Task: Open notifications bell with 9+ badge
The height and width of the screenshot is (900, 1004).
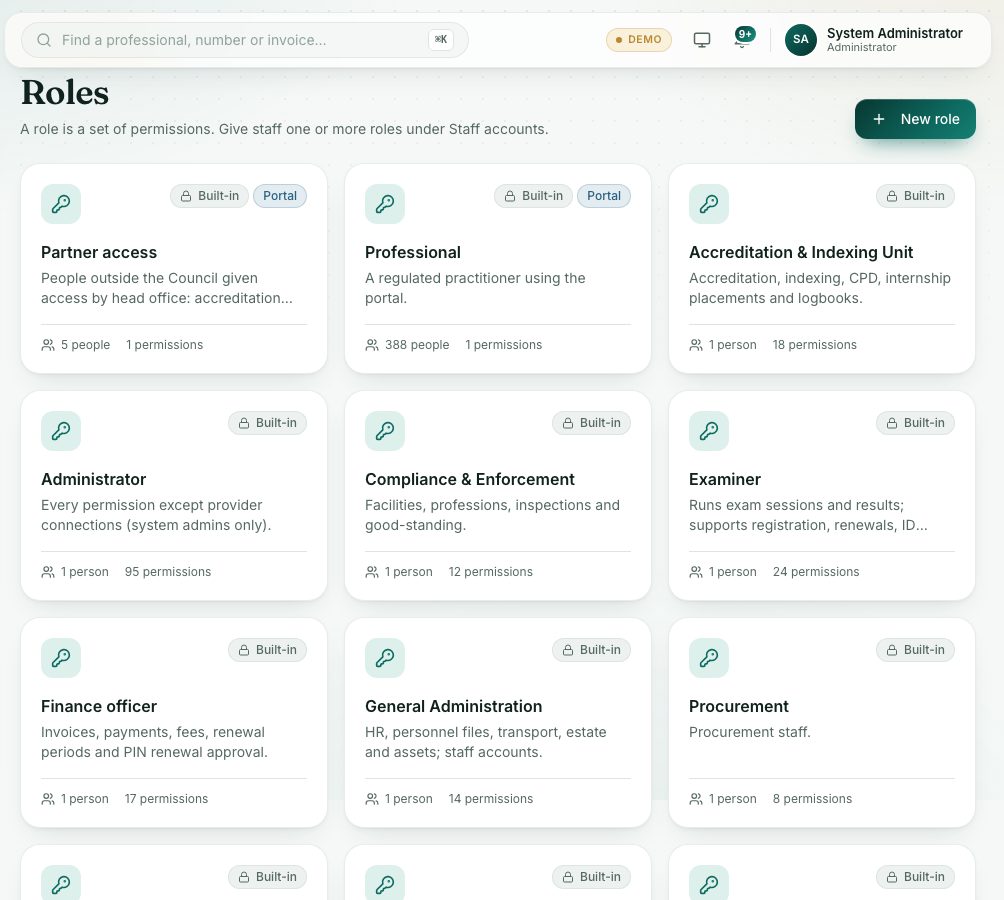Action: [x=743, y=37]
